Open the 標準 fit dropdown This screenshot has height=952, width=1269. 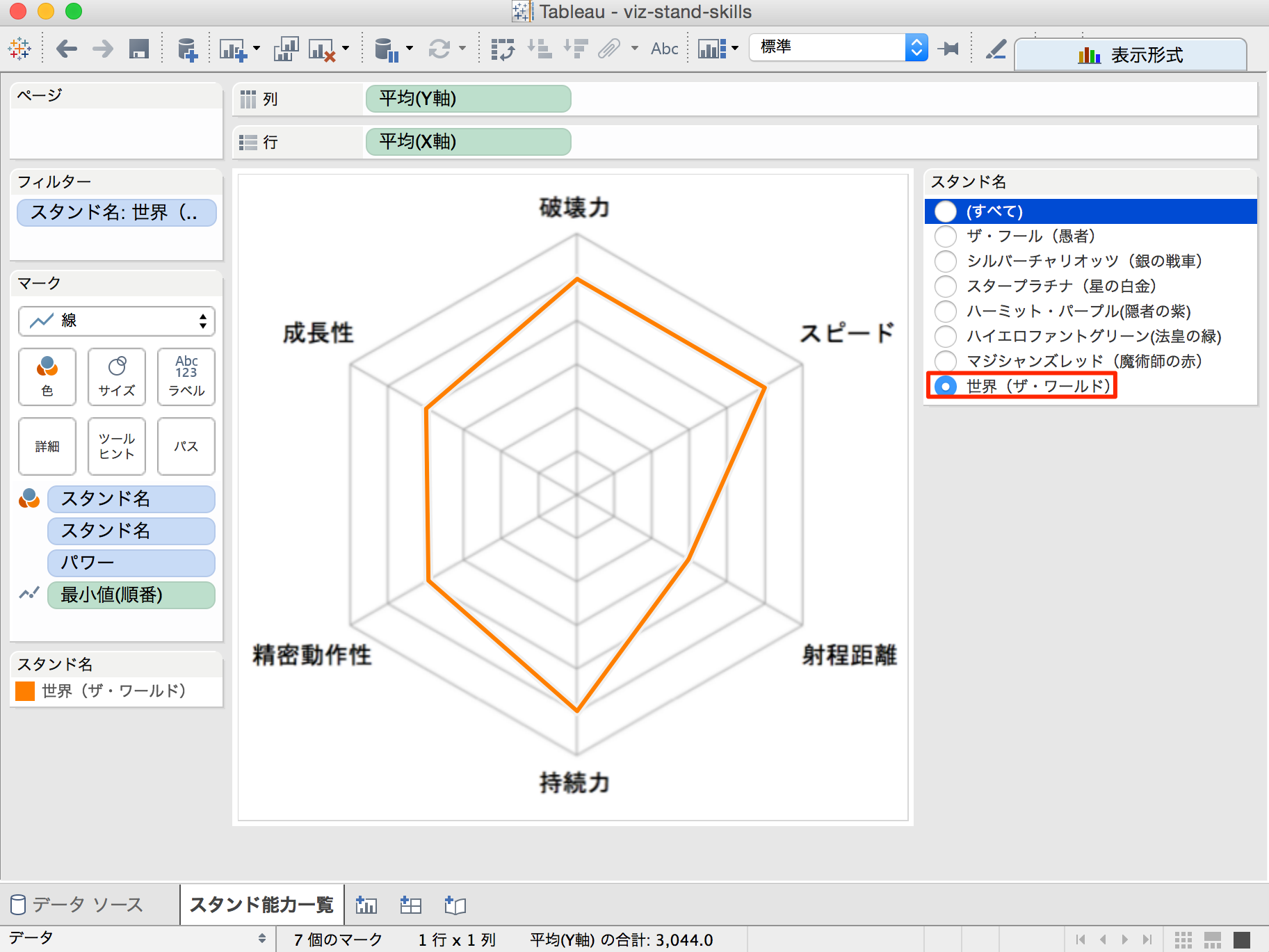point(839,47)
